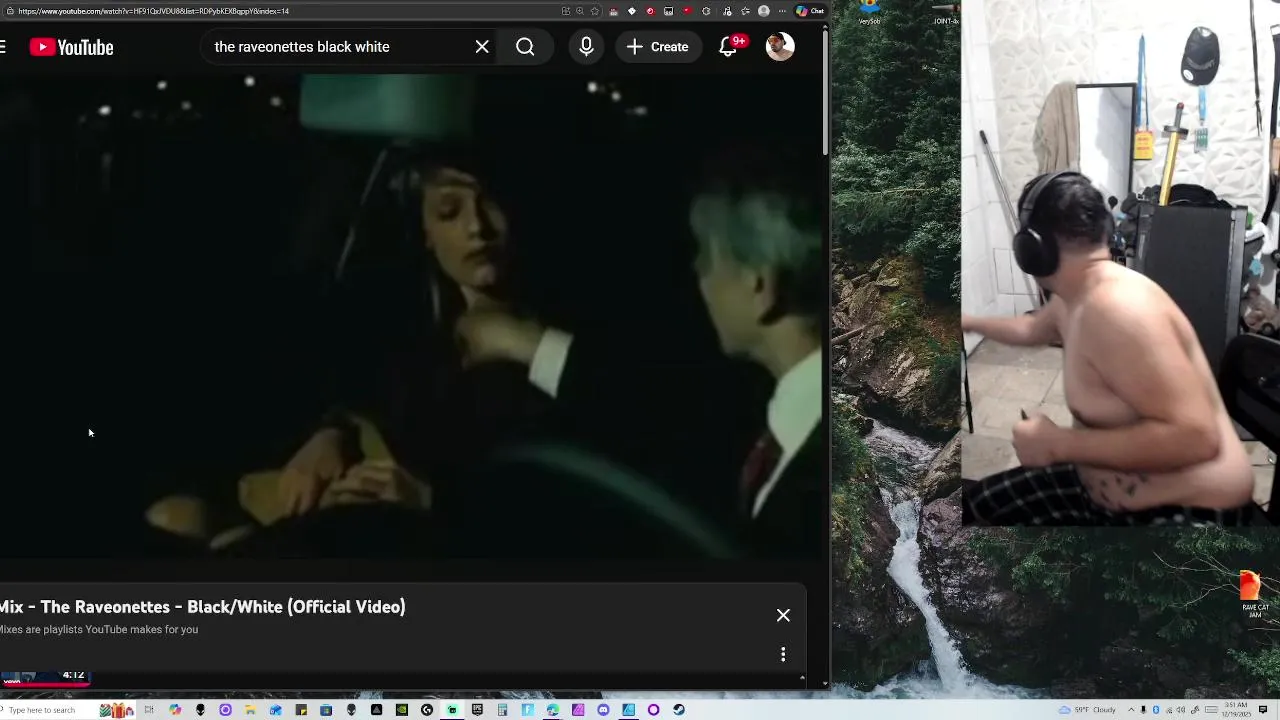Click the Mix playlist title text
1280x720 pixels.
pyautogui.click(x=203, y=607)
